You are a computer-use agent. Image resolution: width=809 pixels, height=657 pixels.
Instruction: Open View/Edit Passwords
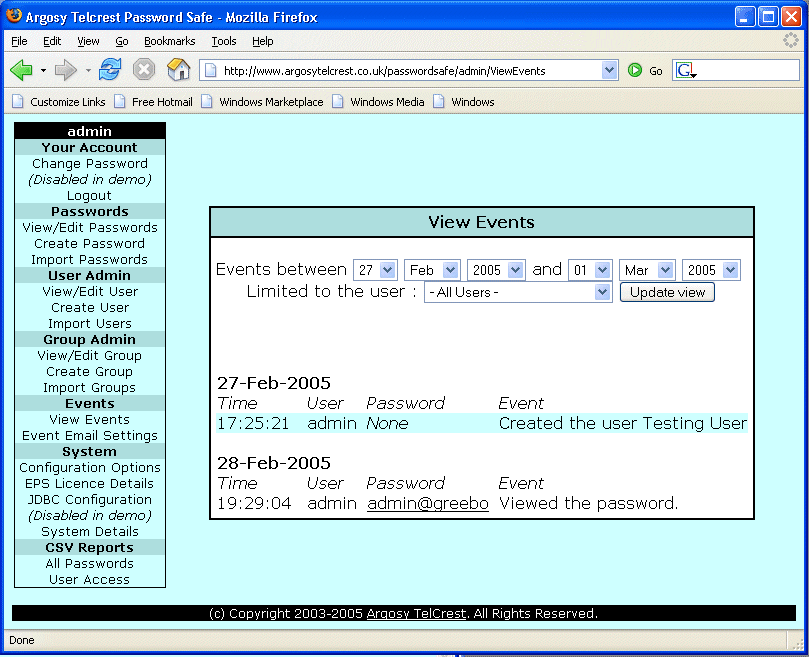90,228
